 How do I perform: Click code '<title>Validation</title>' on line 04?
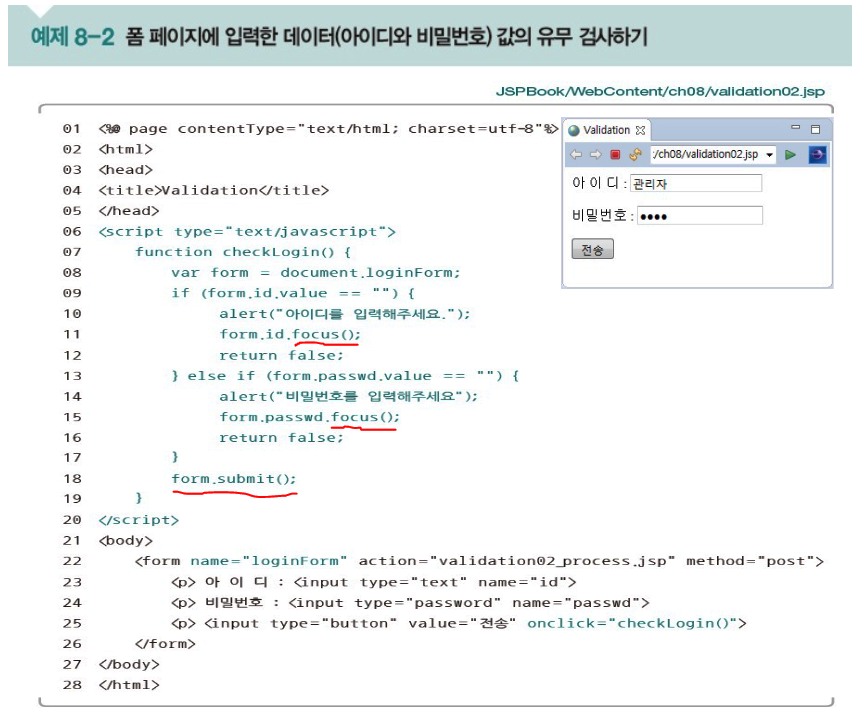pos(214,190)
